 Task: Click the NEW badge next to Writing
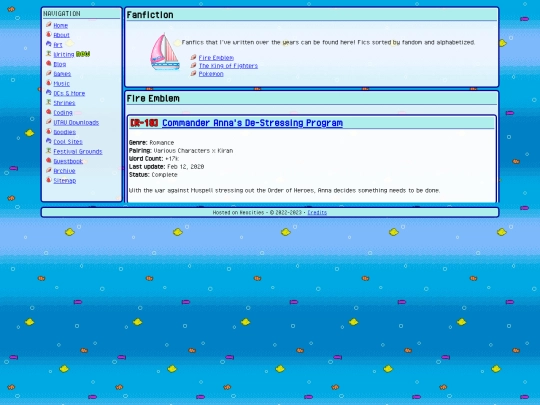[x=83, y=54]
